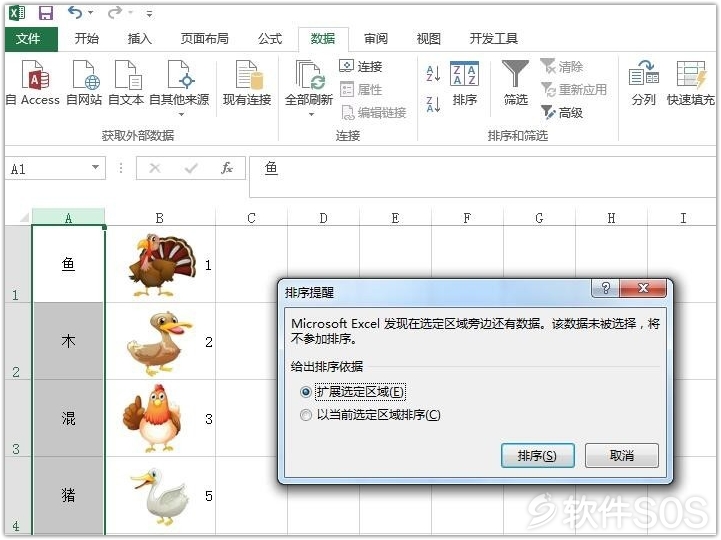Click the Select All corner triangle
Screen dimensions: 721x540
(x=23, y=217)
